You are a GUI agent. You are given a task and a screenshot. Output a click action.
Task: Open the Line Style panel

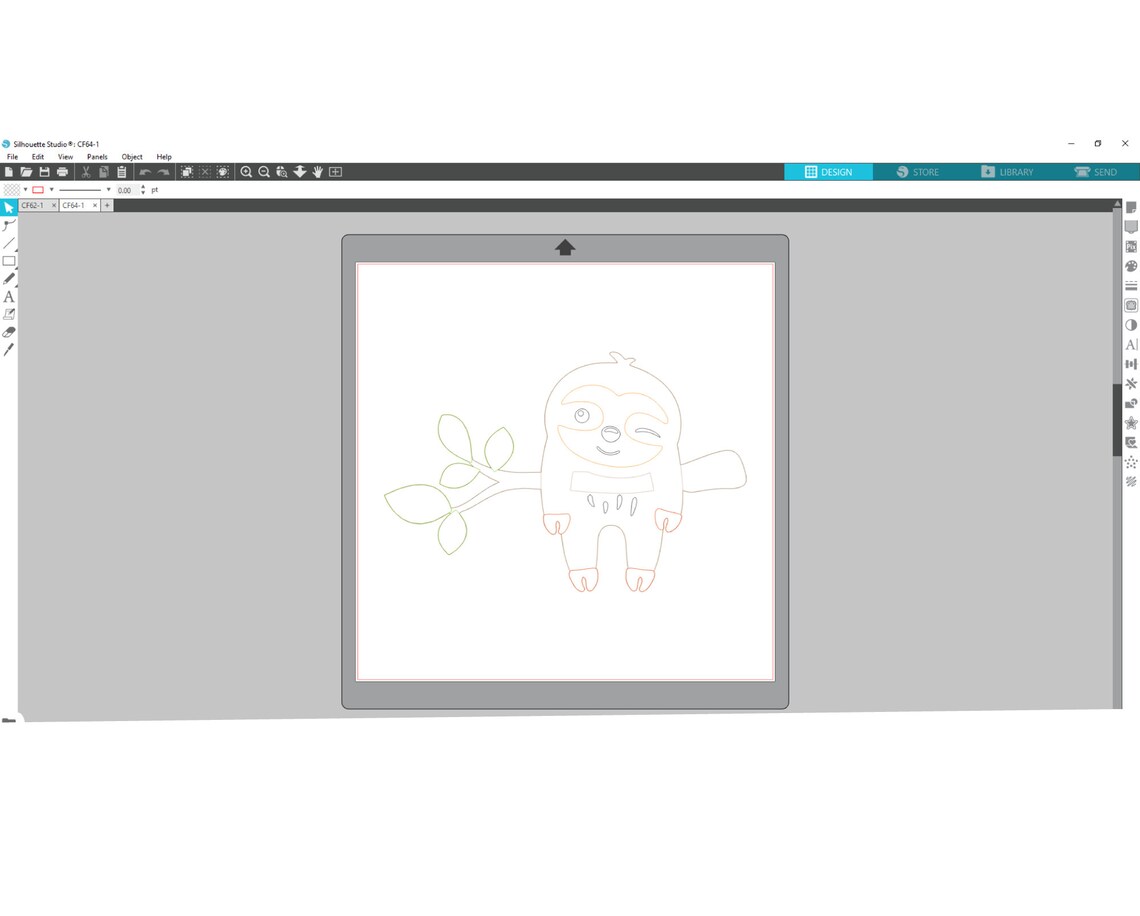[1131, 286]
